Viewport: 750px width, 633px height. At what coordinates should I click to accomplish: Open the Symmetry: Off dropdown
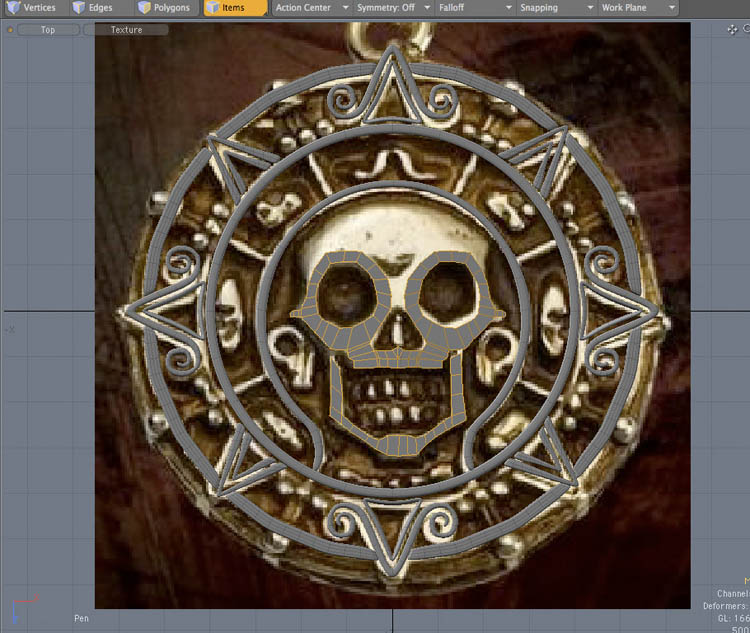coord(393,8)
